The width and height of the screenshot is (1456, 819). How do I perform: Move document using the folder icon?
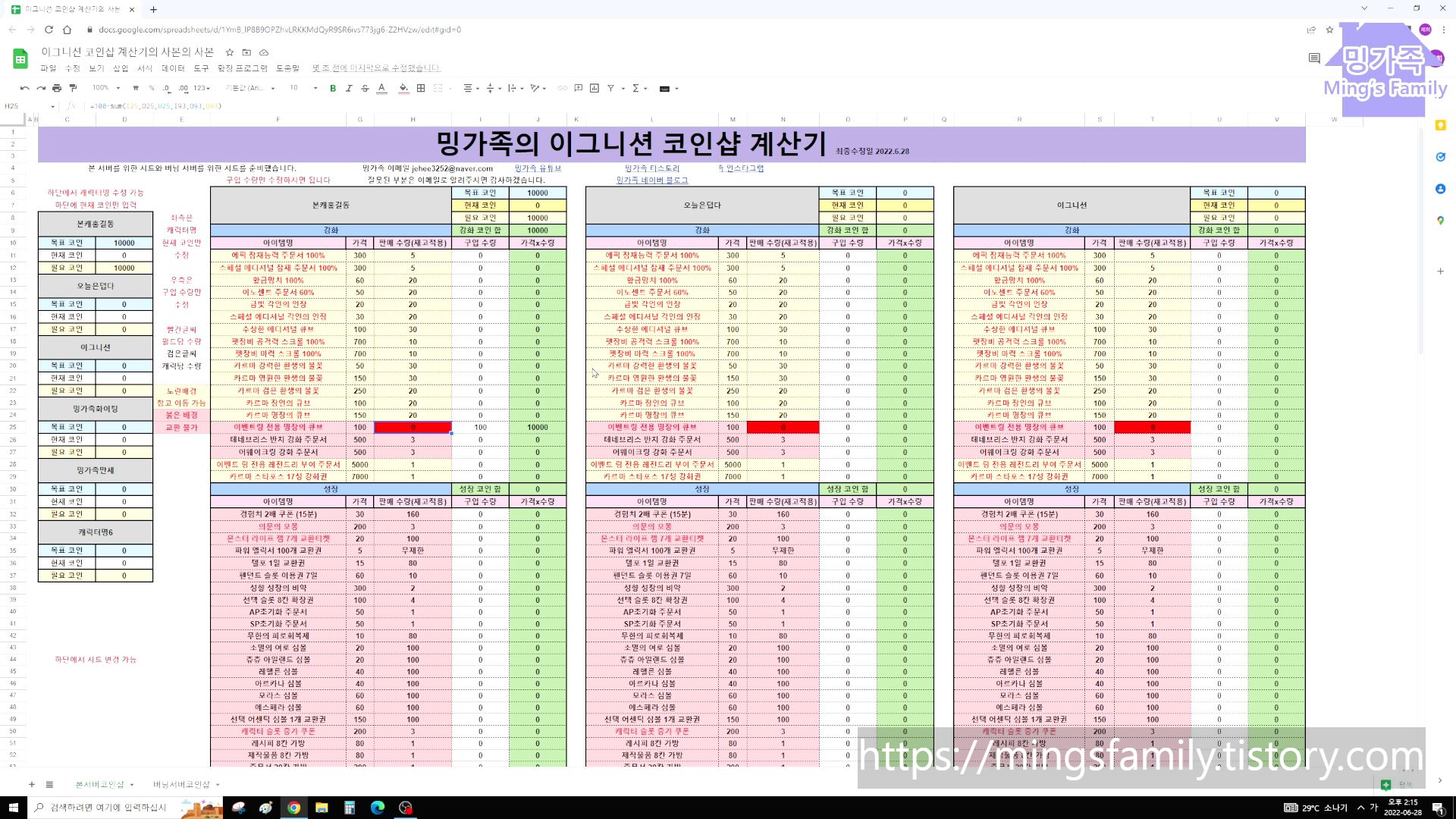[x=246, y=52]
